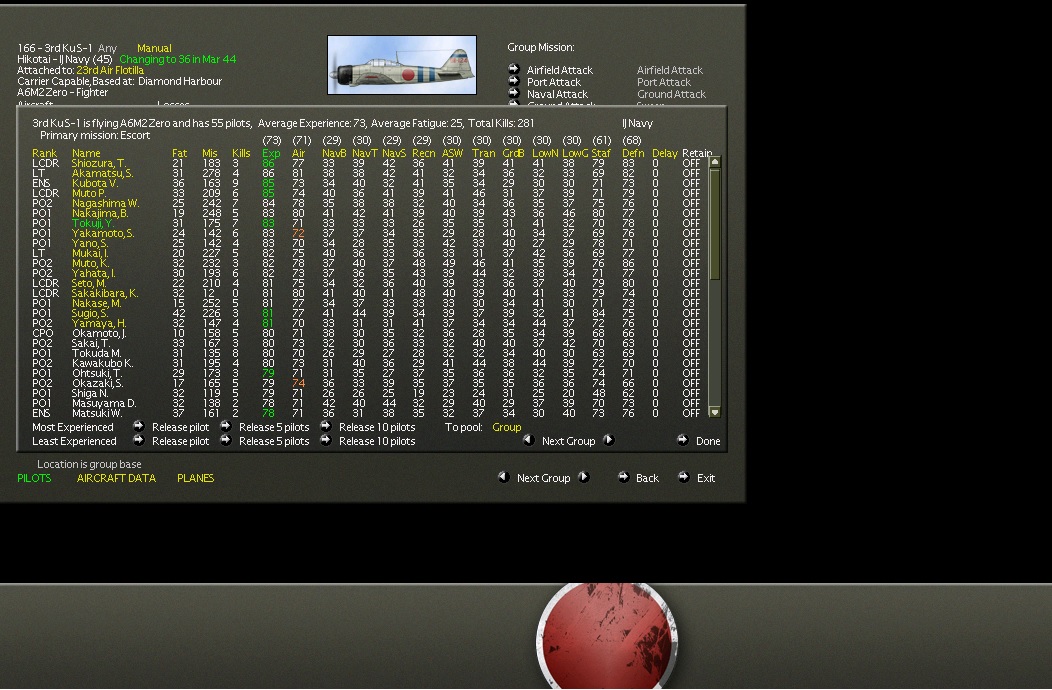Select pilot Shiozura, T.

pos(99,163)
